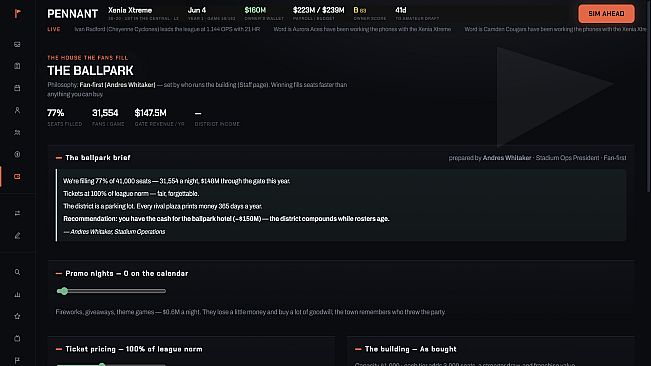Open the small flag icon at sidebar bottom
The image size is (651, 366).
tap(17, 360)
